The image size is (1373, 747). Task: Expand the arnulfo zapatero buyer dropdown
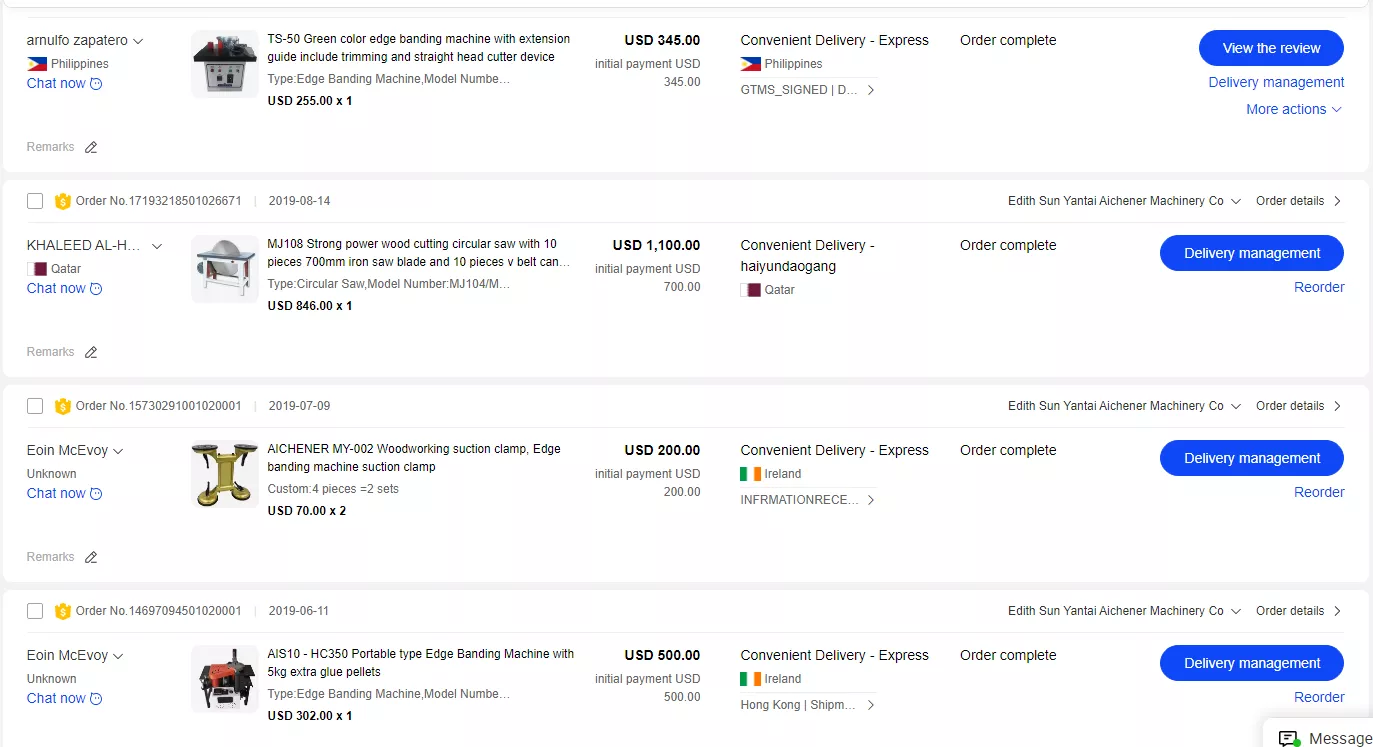pos(138,41)
